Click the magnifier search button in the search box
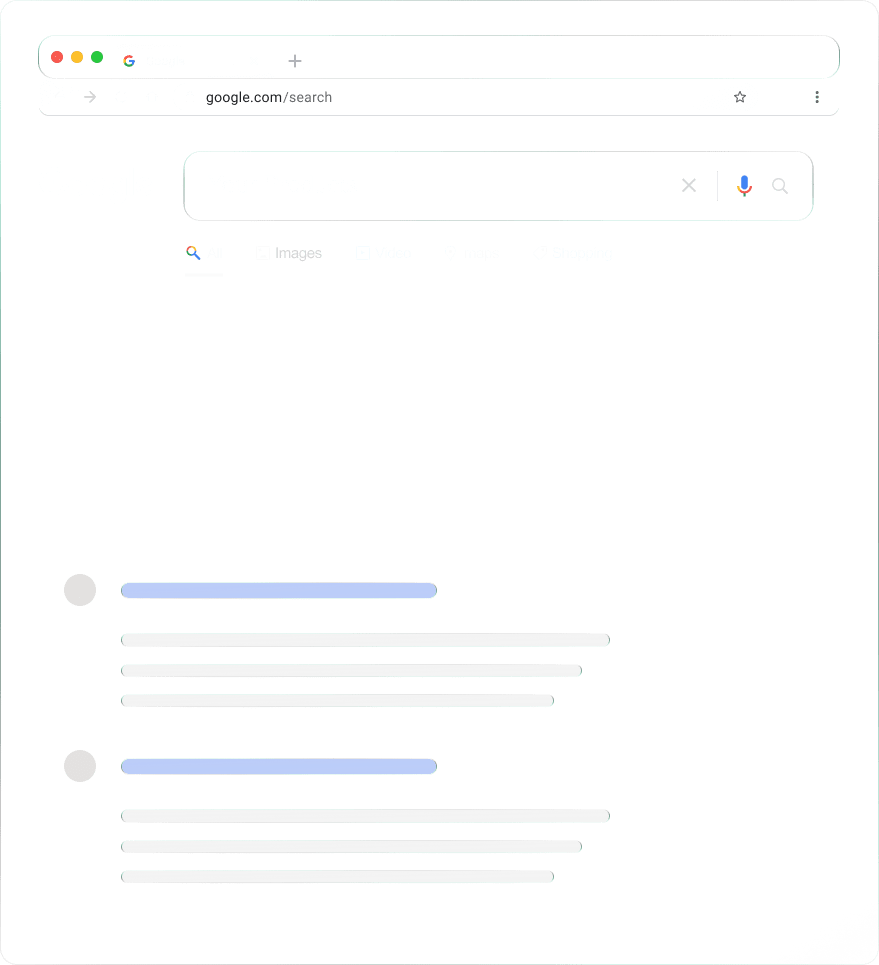This screenshot has width=879, height=965. click(780, 185)
